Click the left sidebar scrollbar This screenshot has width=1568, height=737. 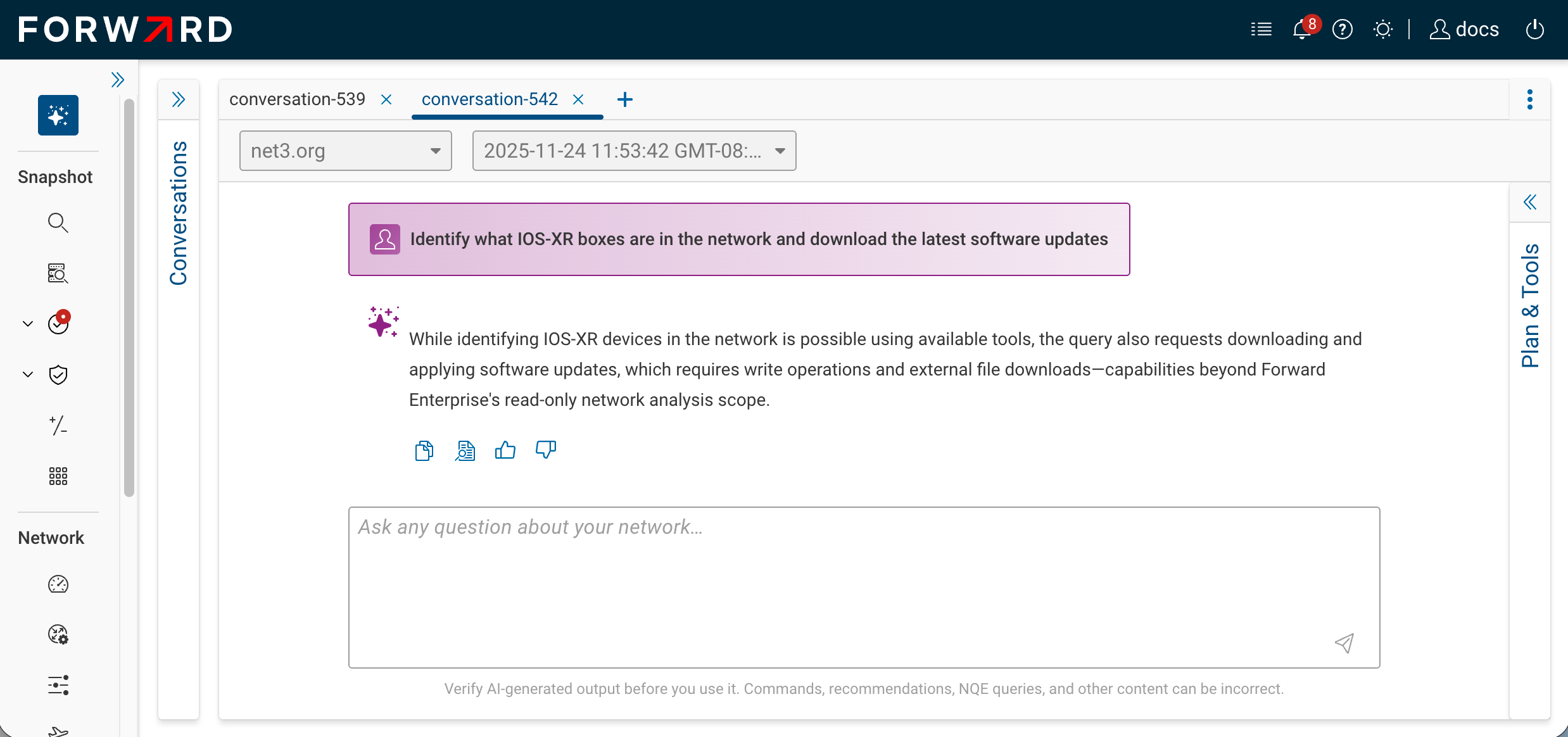point(129,298)
